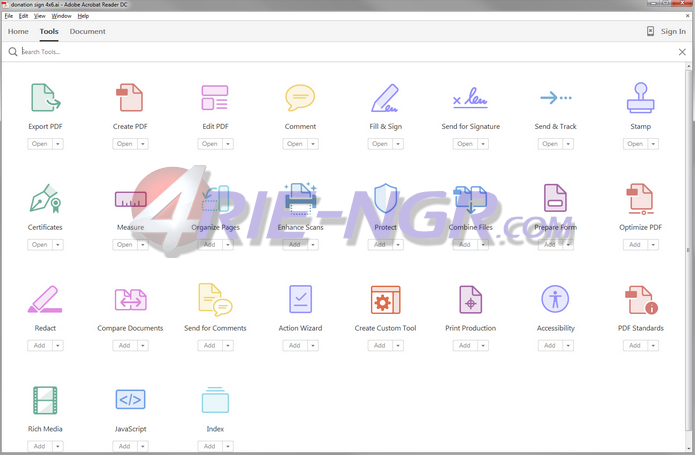The height and width of the screenshot is (455, 695).
Task: Select the Combine Files icon
Action: 470,198
